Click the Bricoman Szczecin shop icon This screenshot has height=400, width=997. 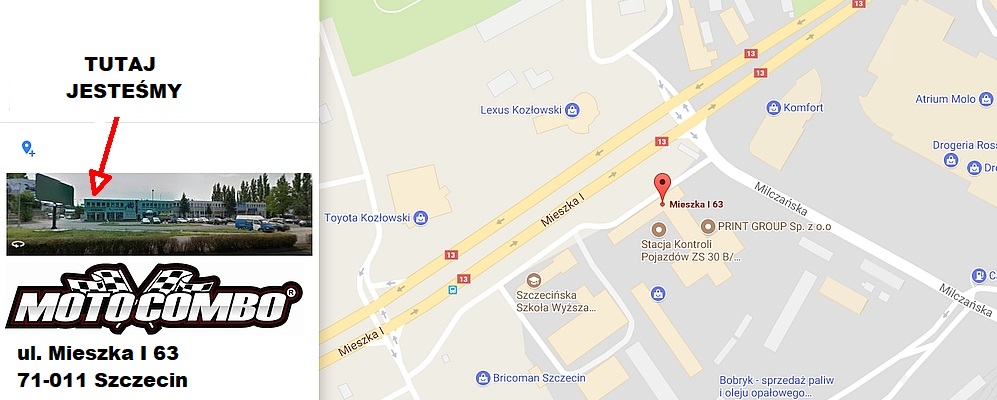click(x=483, y=378)
